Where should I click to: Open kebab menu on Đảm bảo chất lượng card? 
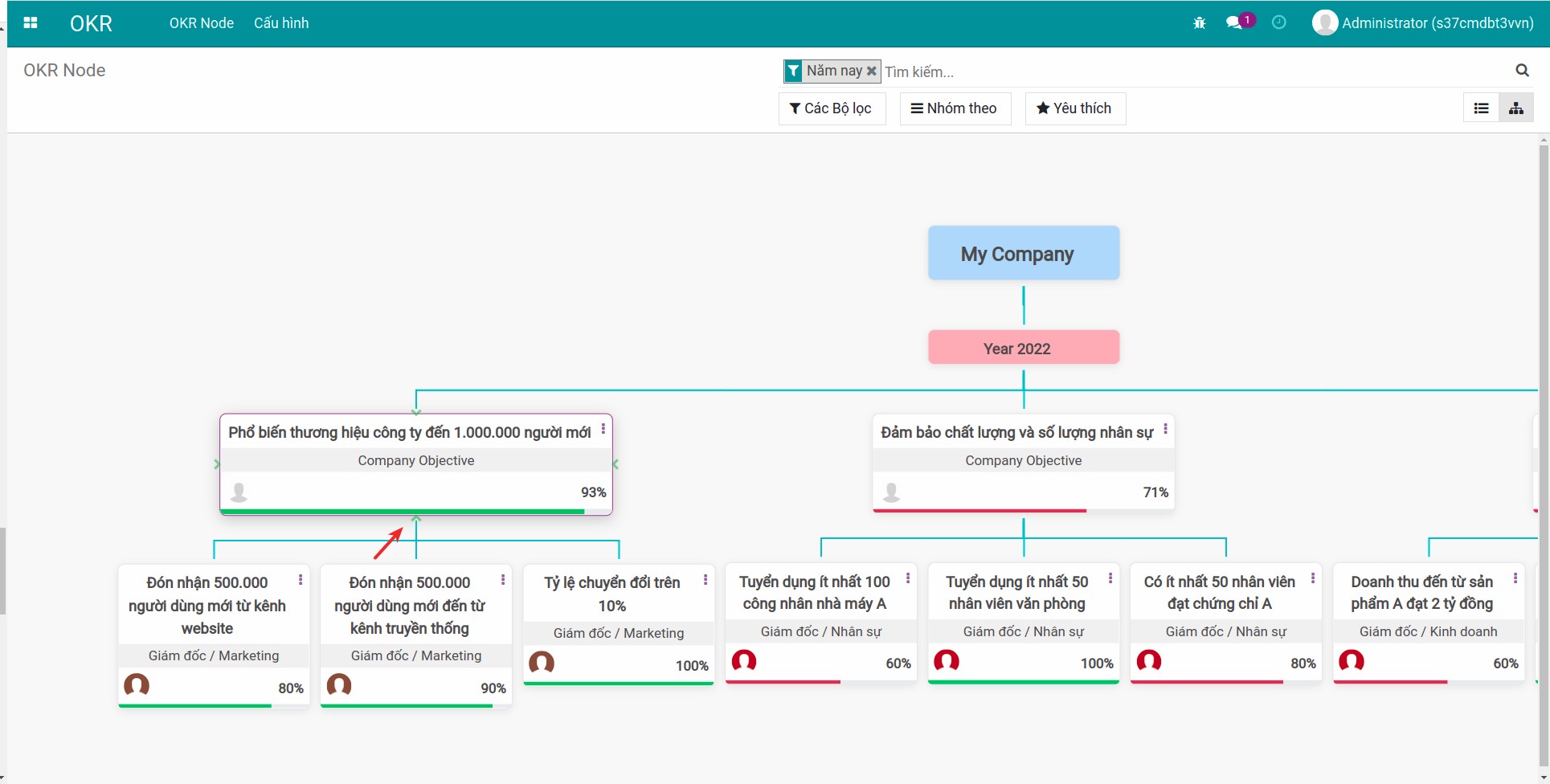click(x=1165, y=430)
